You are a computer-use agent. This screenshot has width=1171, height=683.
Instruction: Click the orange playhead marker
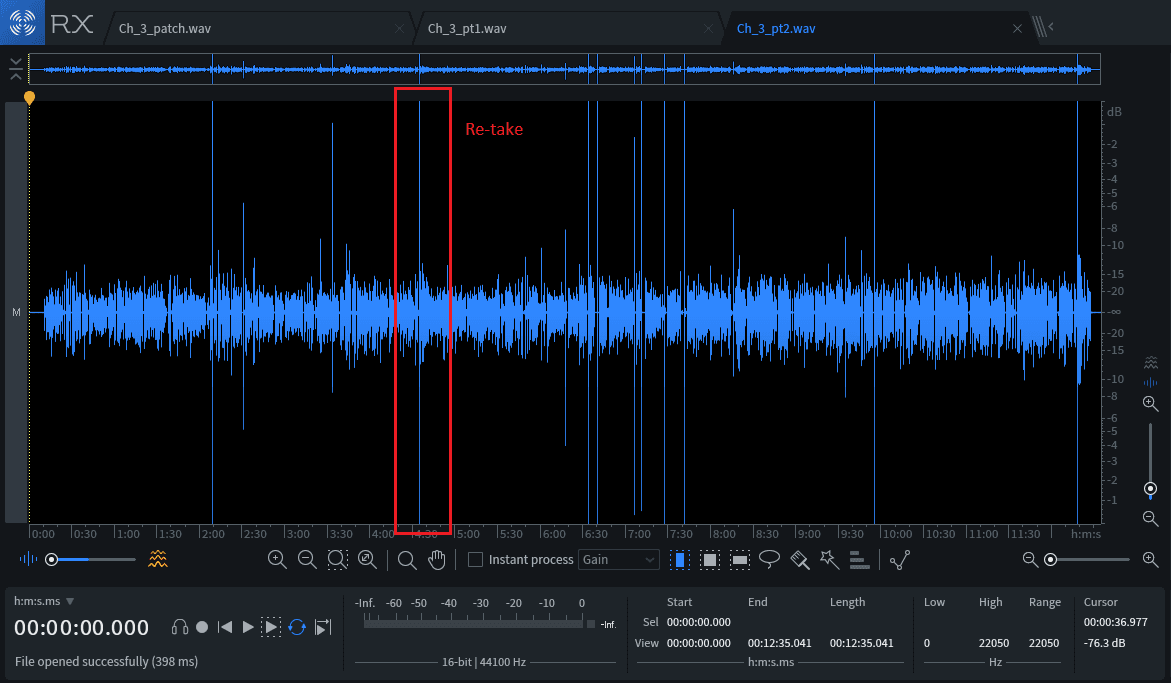pyautogui.click(x=29, y=97)
